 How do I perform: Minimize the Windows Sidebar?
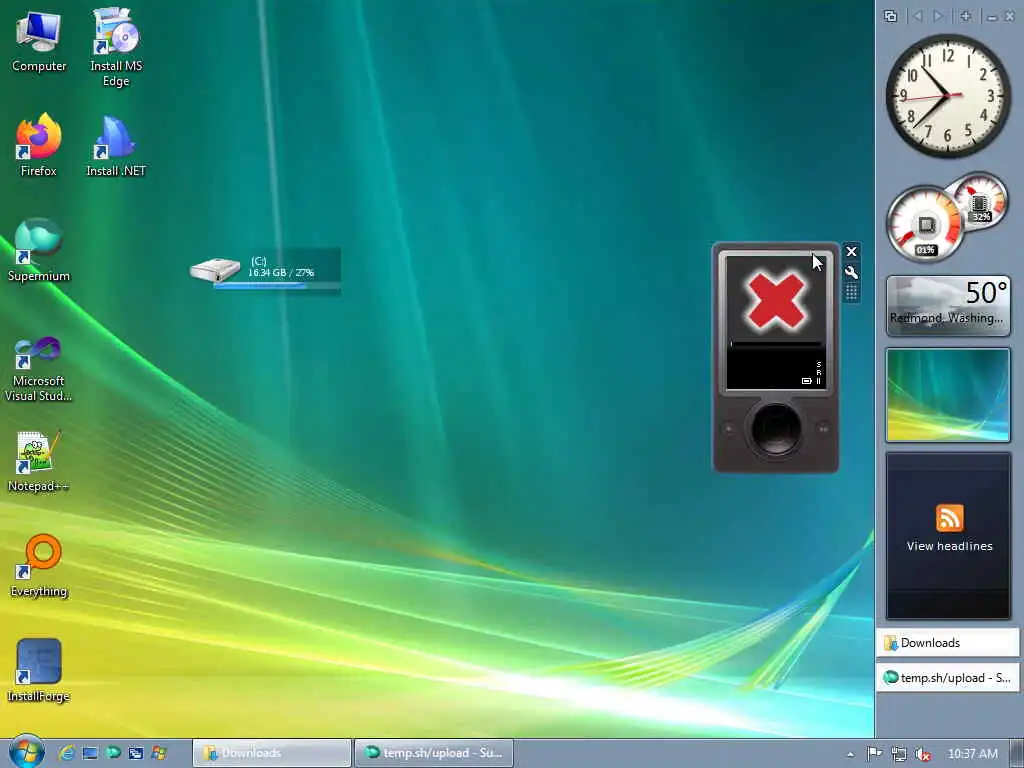pos(992,18)
